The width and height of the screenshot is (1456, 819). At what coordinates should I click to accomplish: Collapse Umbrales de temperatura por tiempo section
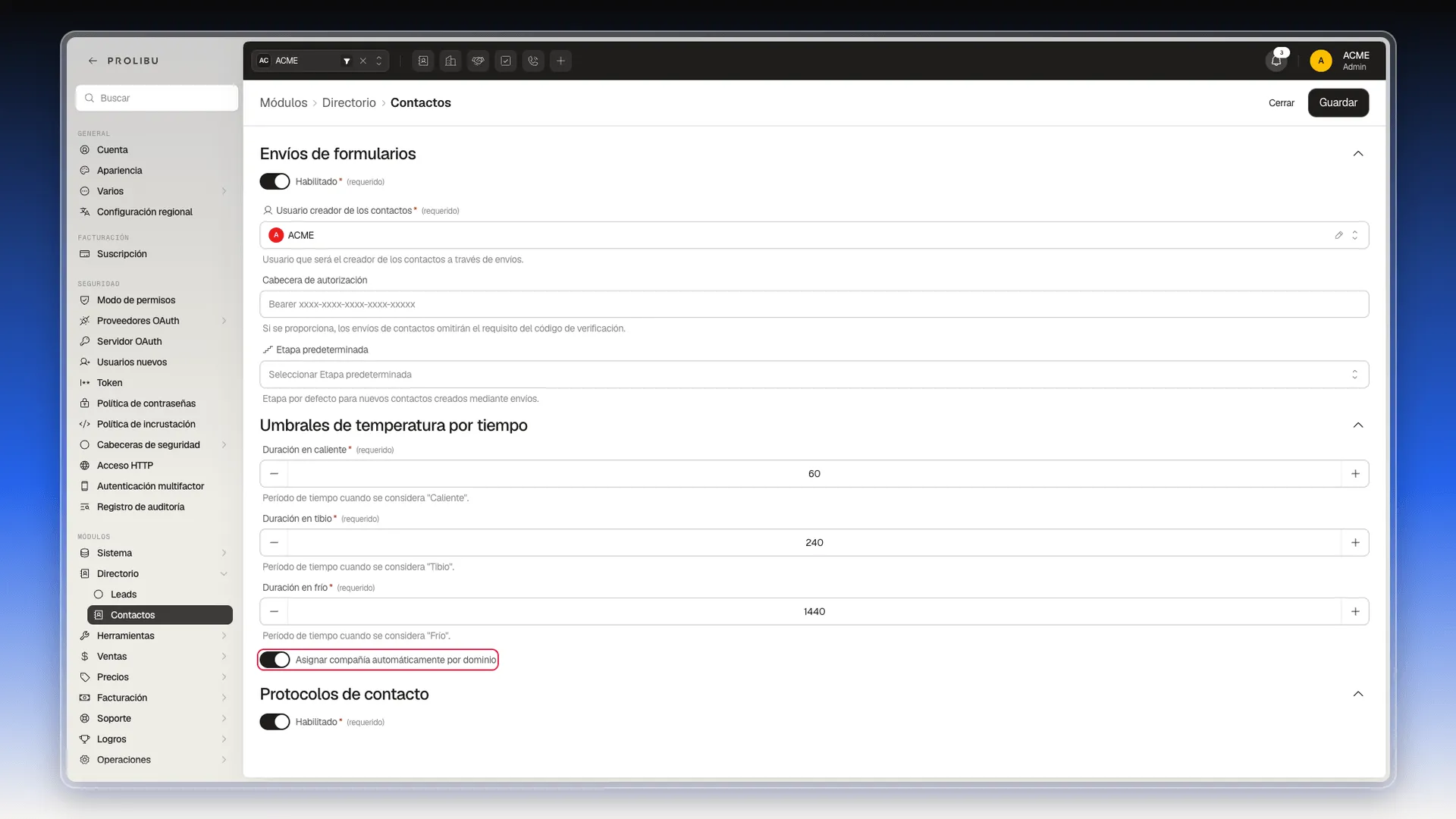[1358, 425]
